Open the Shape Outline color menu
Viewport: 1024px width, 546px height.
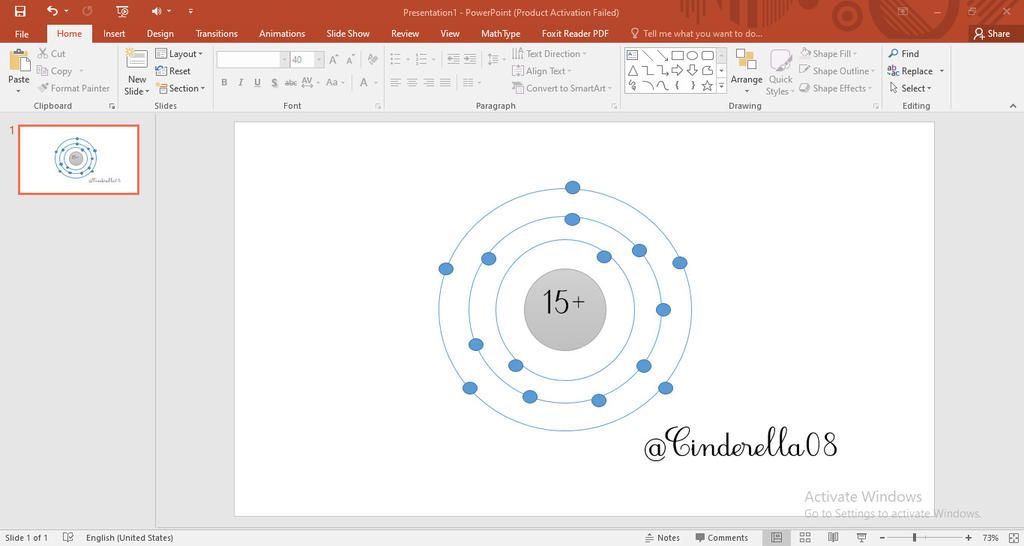(837, 71)
